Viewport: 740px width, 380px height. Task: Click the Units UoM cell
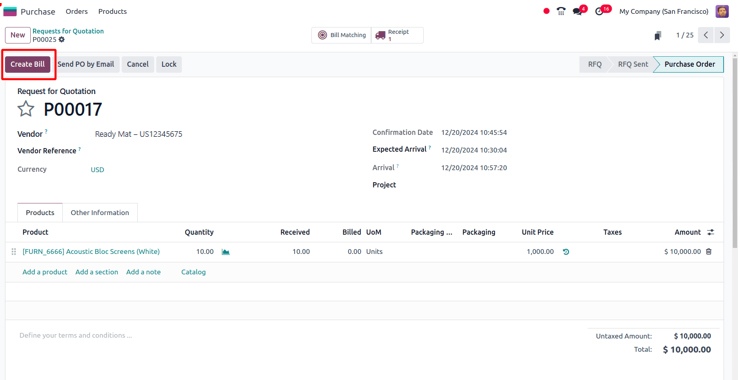(374, 252)
